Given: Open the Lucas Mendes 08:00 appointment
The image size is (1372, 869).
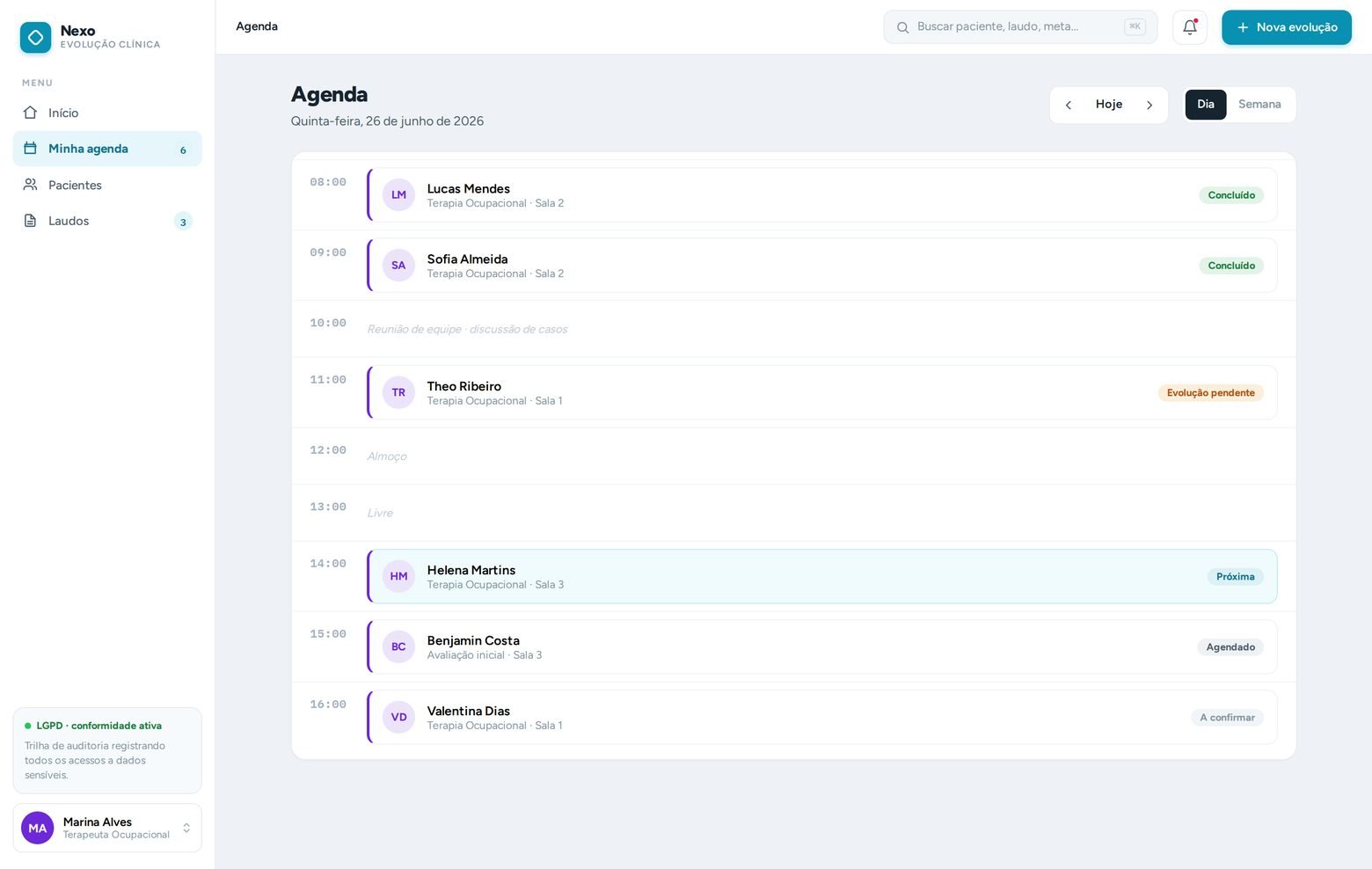Looking at the screenshot, I should pos(822,195).
